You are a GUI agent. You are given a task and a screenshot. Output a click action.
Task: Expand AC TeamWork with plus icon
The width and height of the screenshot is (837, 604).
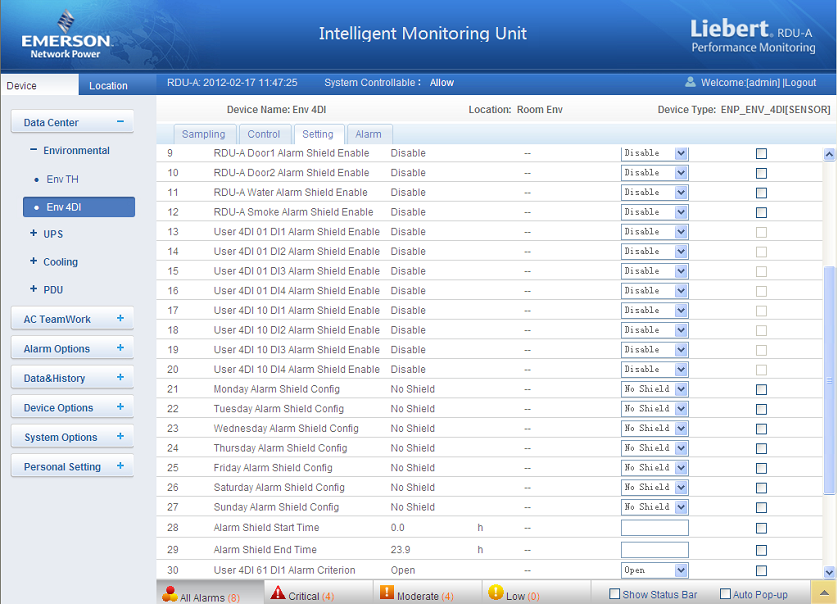point(120,319)
